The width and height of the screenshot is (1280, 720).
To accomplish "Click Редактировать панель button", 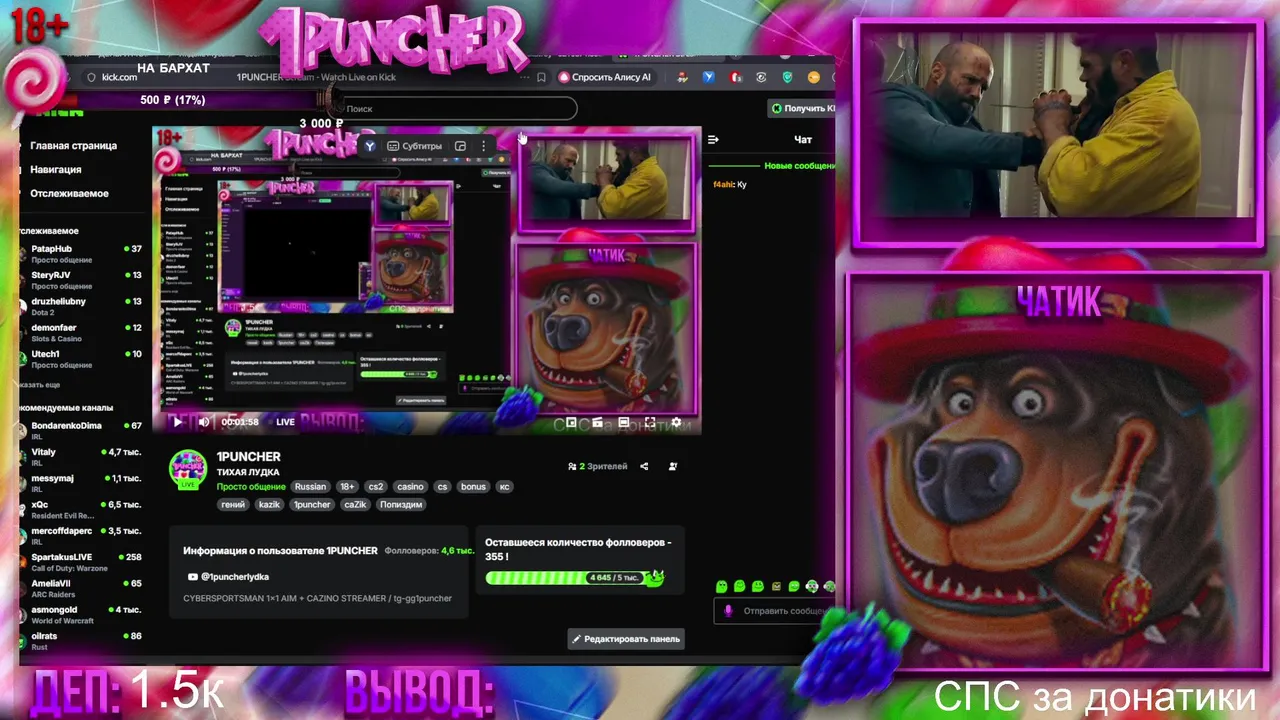I will point(626,639).
